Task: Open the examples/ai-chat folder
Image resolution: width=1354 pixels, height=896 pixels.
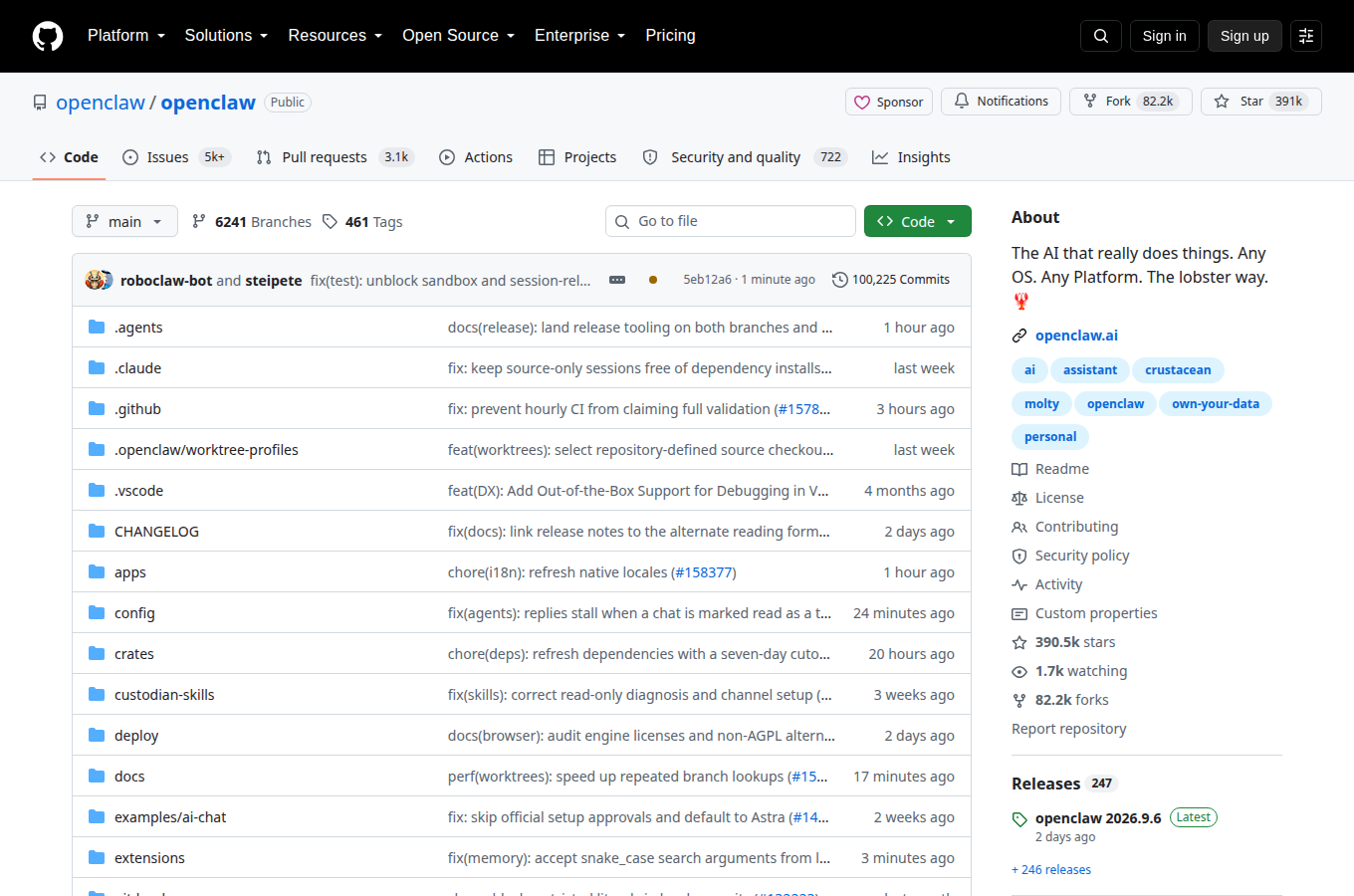Action: coord(170,816)
